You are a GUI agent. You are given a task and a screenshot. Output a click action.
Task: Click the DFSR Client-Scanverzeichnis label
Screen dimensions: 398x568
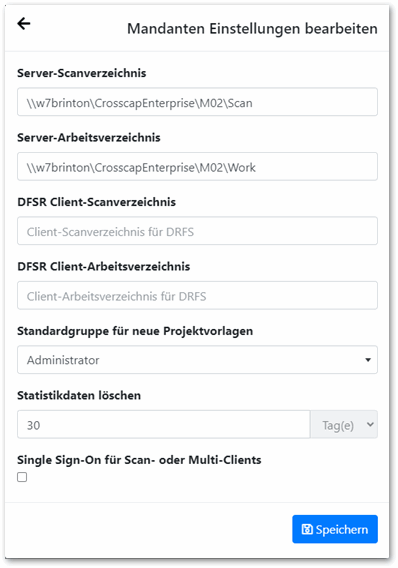pos(97,202)
